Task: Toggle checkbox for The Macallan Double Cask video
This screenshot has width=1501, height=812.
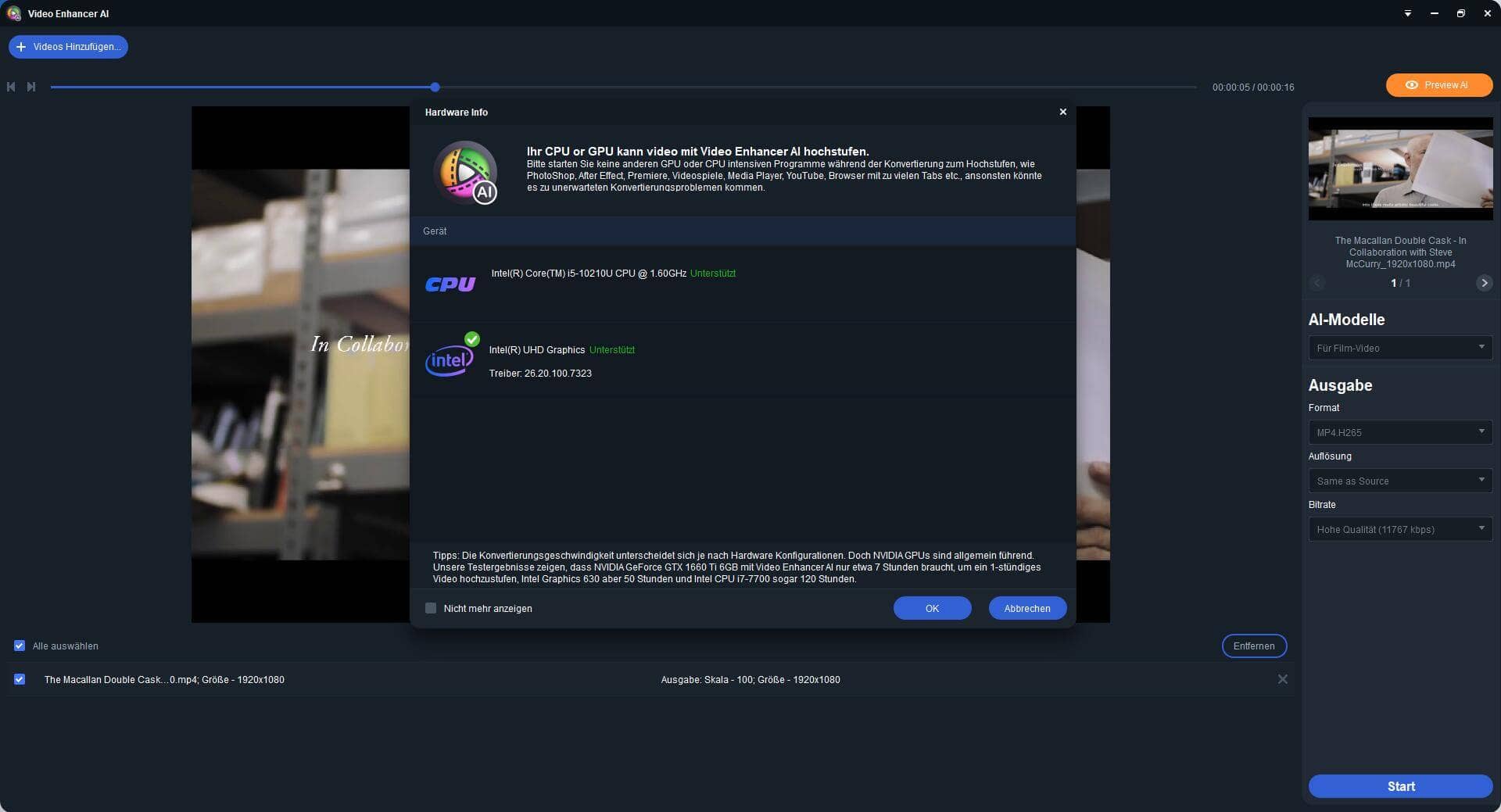Action: point(20,679)
